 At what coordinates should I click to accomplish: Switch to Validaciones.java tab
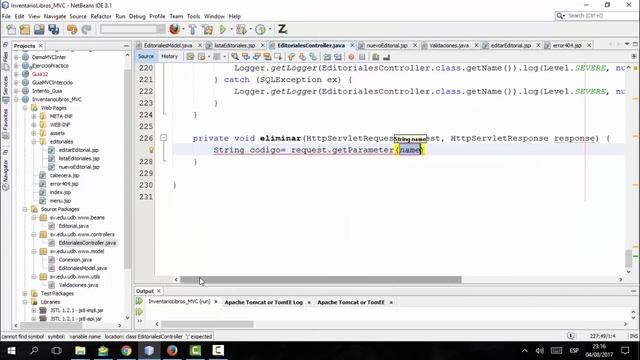[x=449, y=45]
